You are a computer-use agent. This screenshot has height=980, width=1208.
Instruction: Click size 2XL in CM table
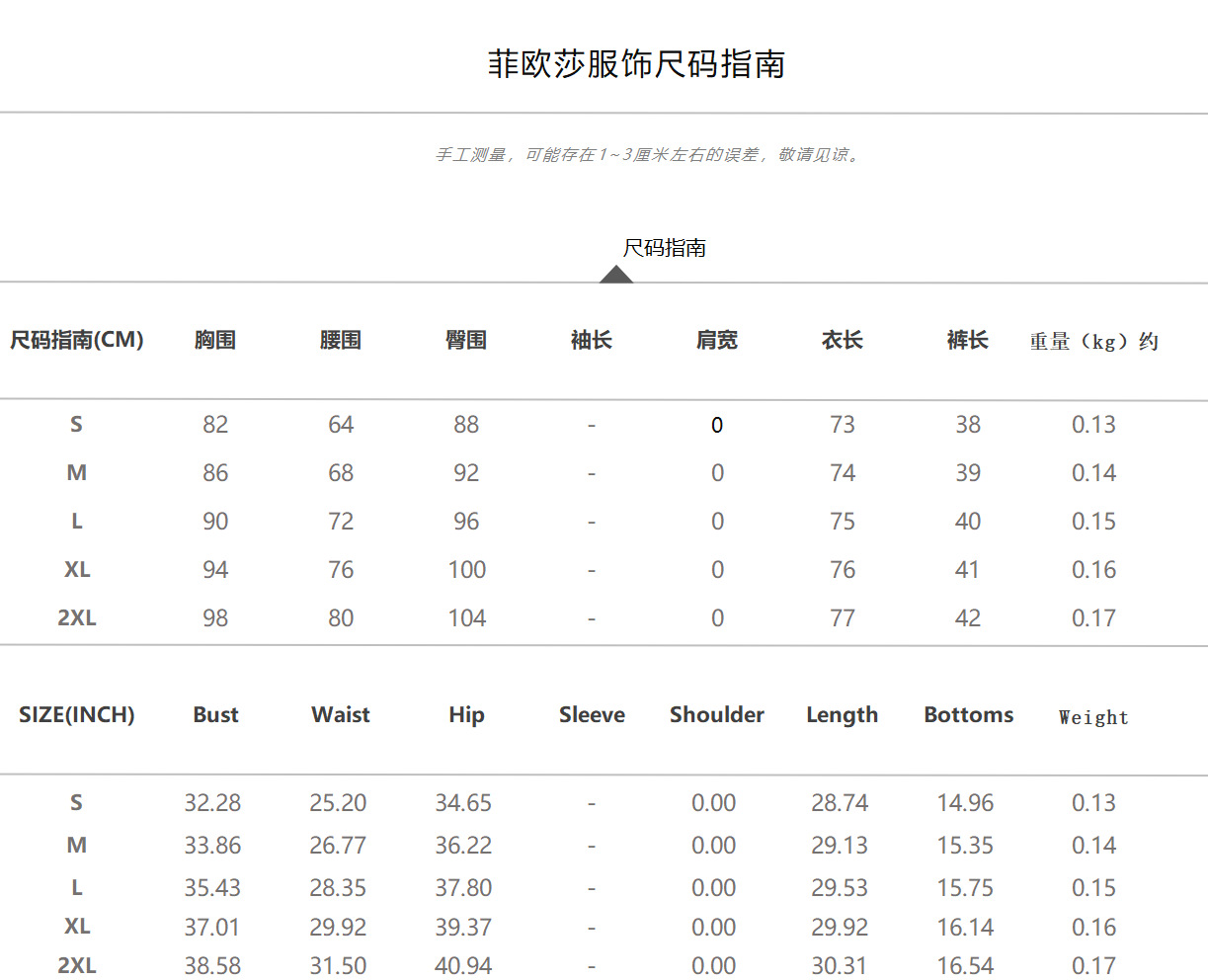76,618
